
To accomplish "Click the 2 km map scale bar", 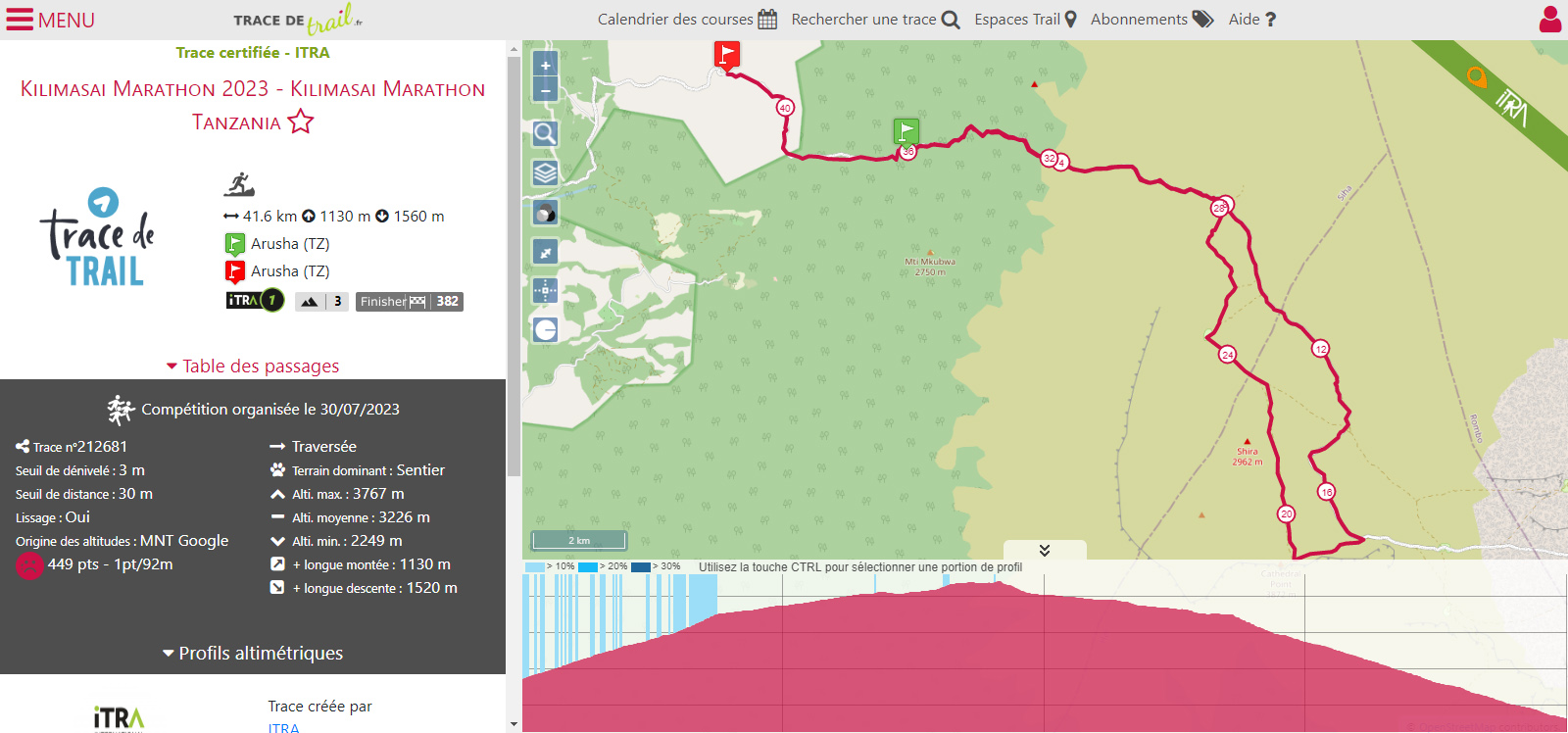I will [x=578, y=540].
